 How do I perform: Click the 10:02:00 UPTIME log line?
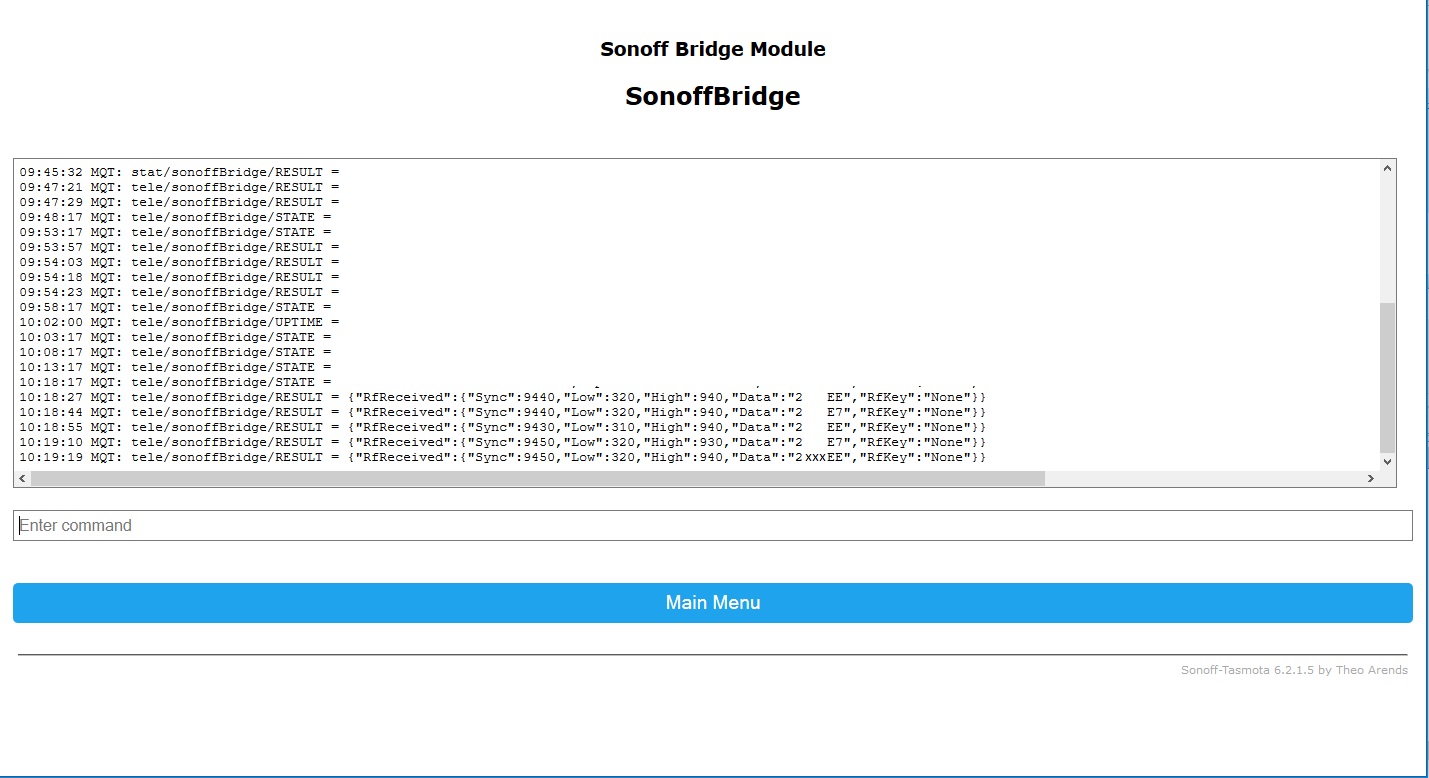coord(180,322)
